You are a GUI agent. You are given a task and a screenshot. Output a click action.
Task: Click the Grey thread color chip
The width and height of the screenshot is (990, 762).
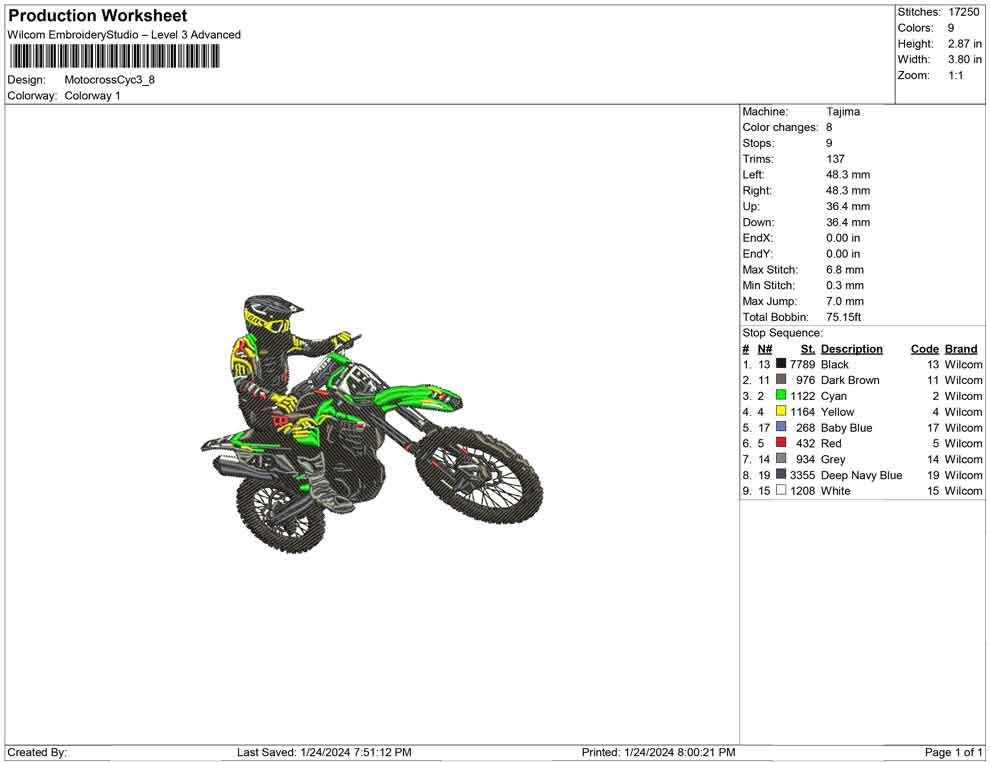coord(781,459)
